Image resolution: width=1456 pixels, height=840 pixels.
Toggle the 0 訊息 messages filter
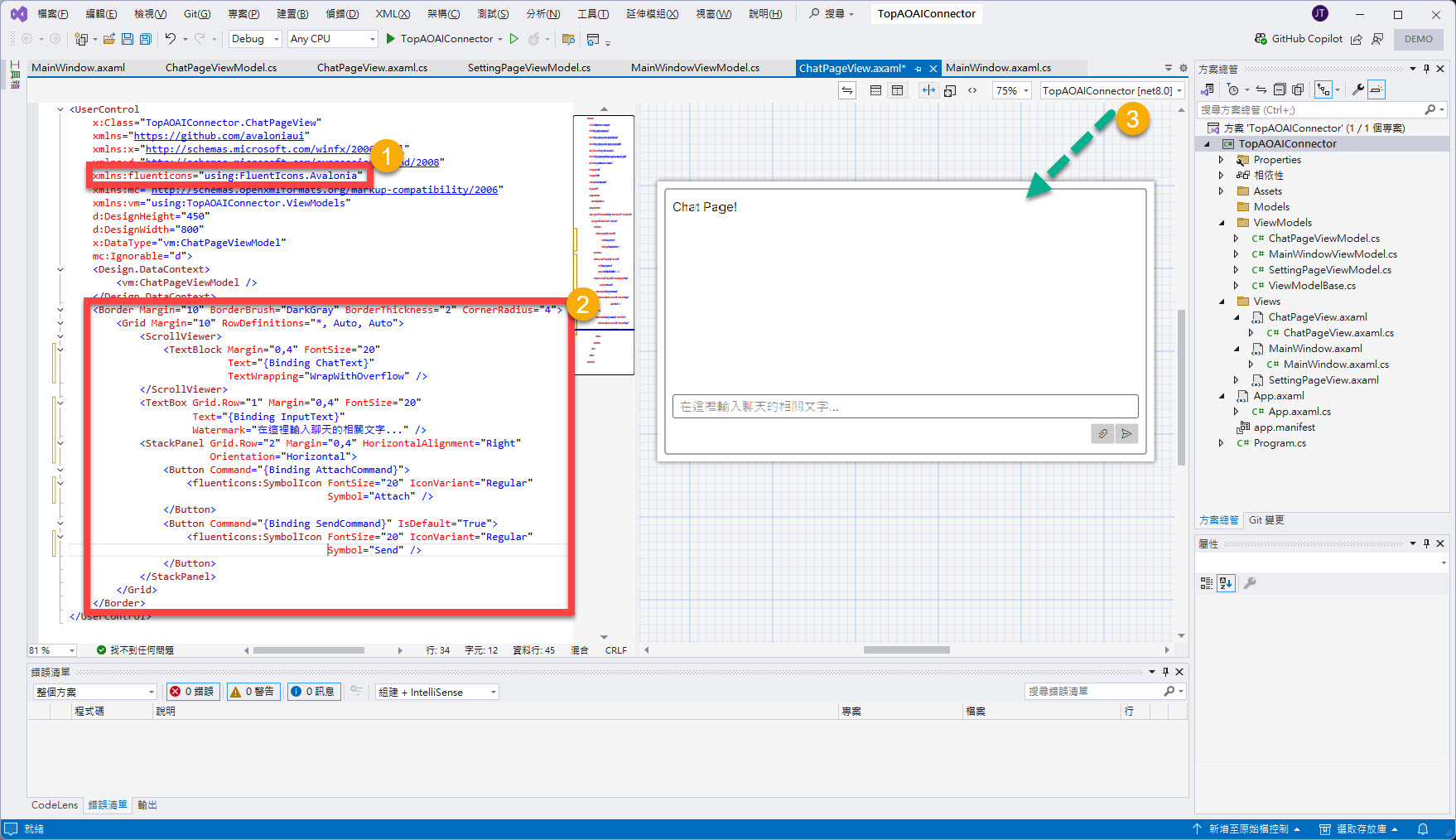(313, 692)
